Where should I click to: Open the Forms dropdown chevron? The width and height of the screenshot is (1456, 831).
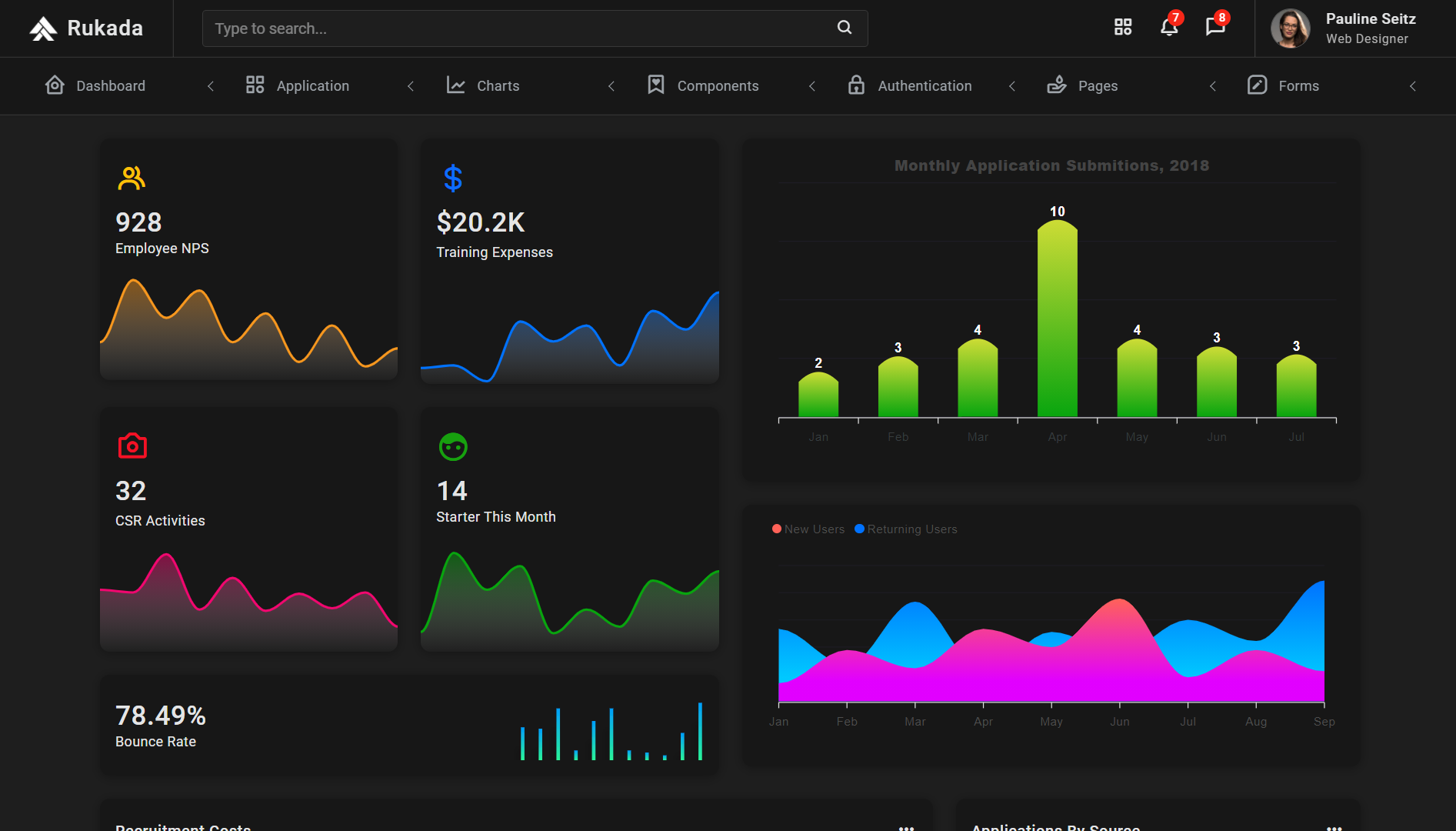pos(1413,86)
